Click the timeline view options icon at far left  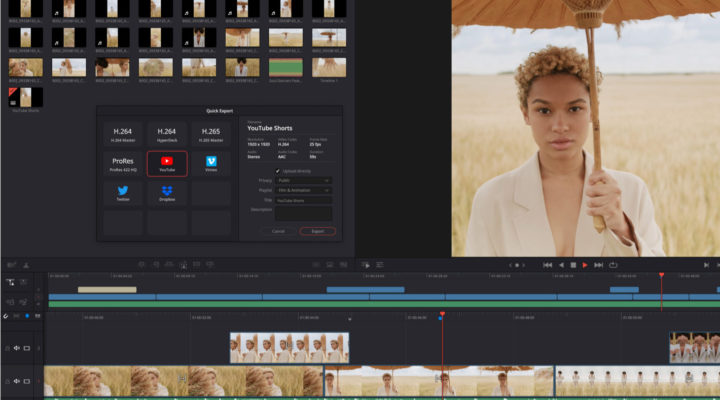coord(11,265)
